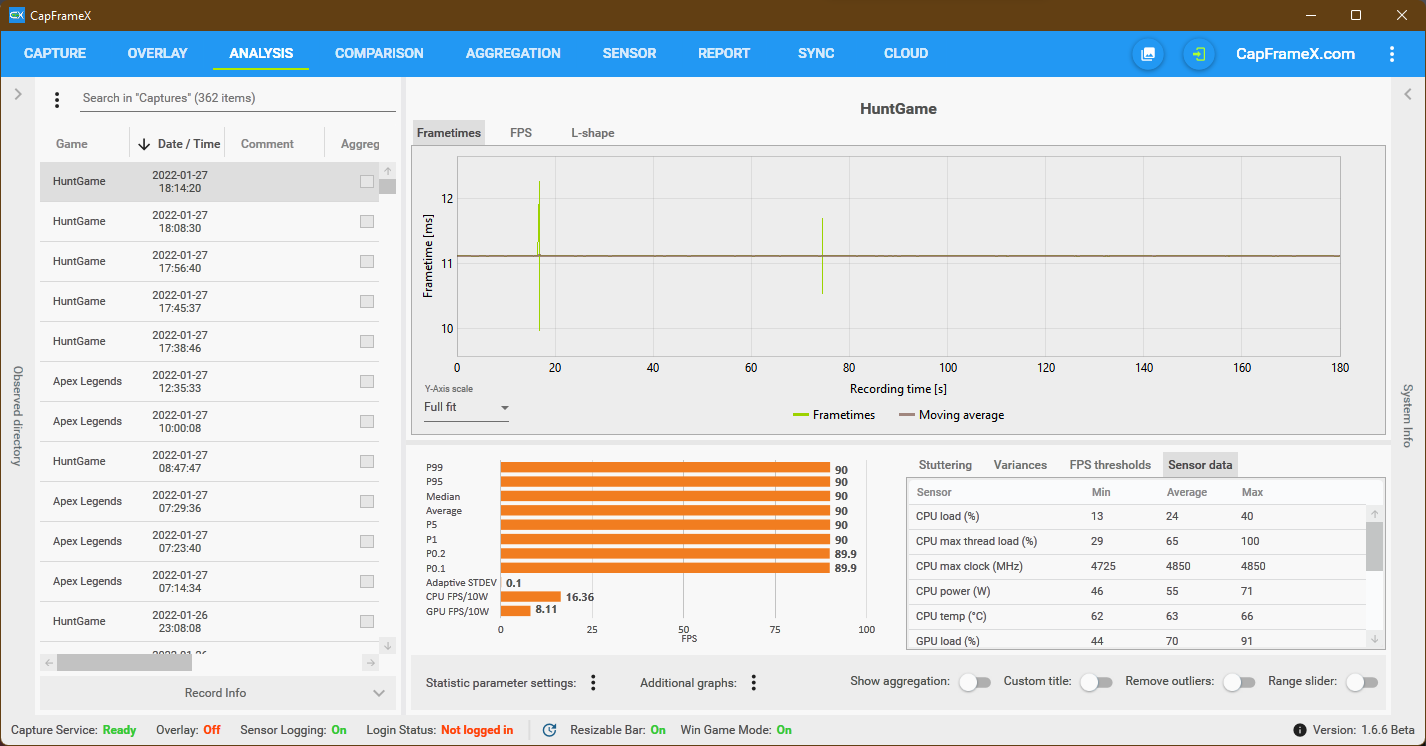Check aggregation box for HuntGame 17:56:40
1426x746 pixels.
coord(367,262)
